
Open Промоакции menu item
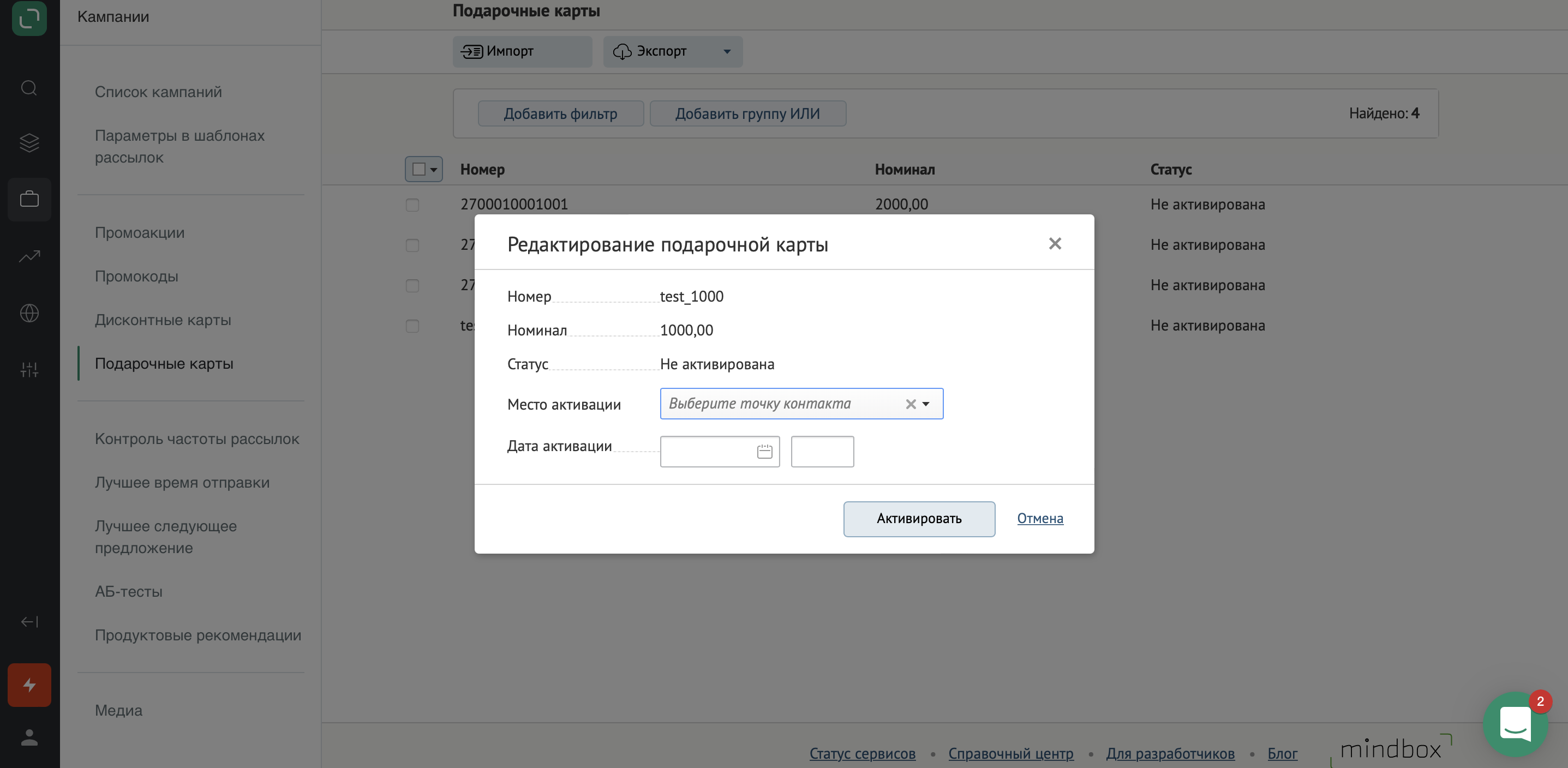click(139, 232)
